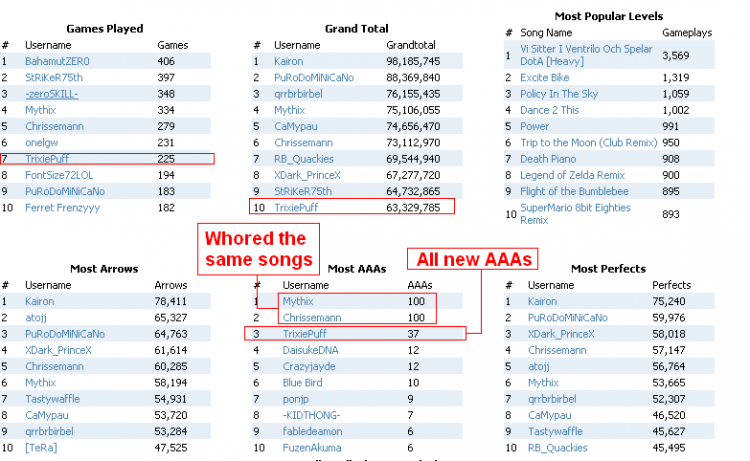Open atojj in the Most Arrows table
Viewport: 750px width, 461px height.
coord(35,318)
